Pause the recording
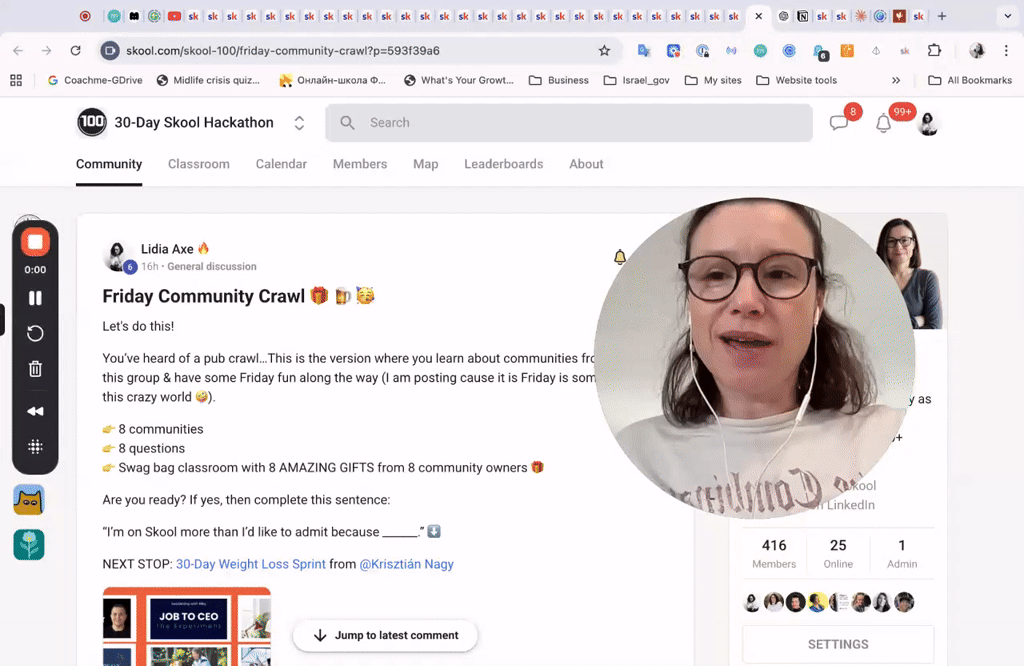Image resolution: width=1024 pixels, height=666 pixels. [x=35, y=297]
